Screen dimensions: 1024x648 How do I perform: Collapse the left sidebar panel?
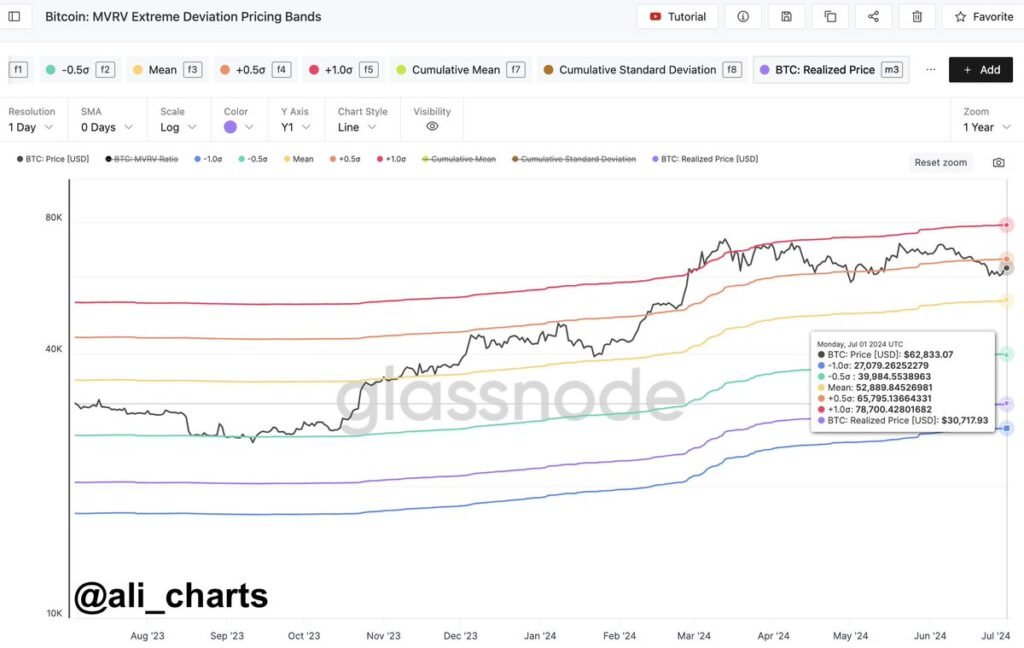click(x=13, y=16)
